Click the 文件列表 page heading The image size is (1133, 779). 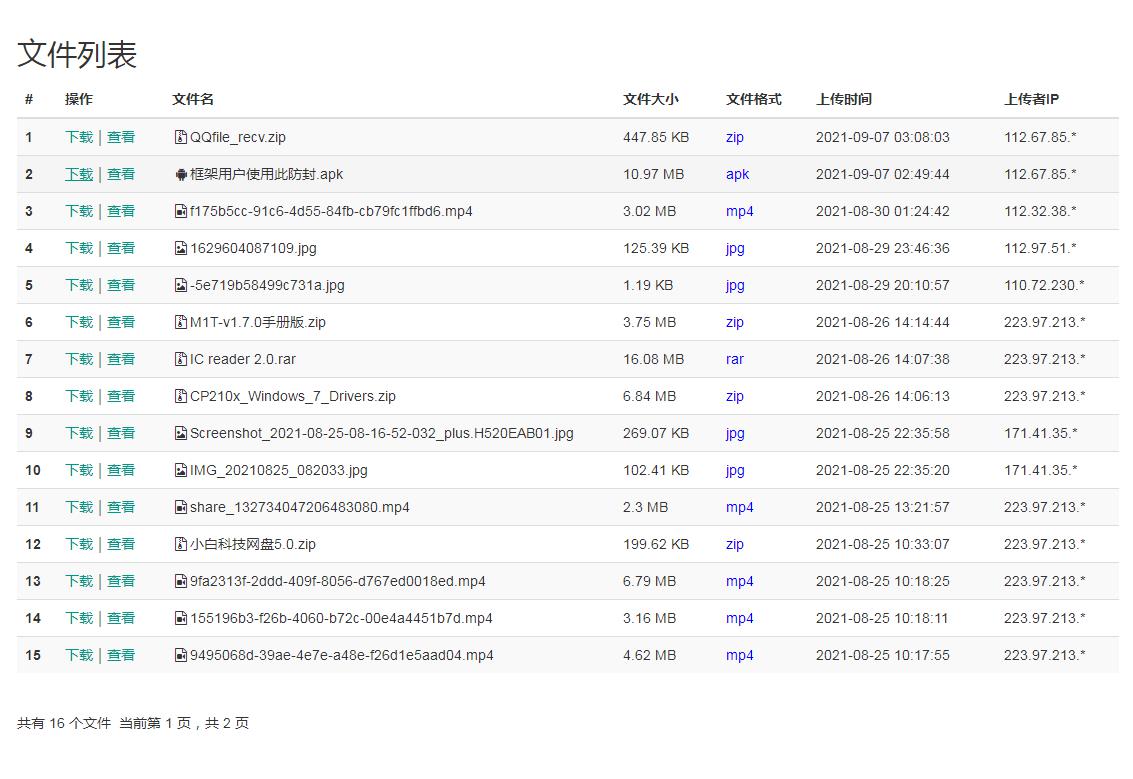click(x=77, y=54)
